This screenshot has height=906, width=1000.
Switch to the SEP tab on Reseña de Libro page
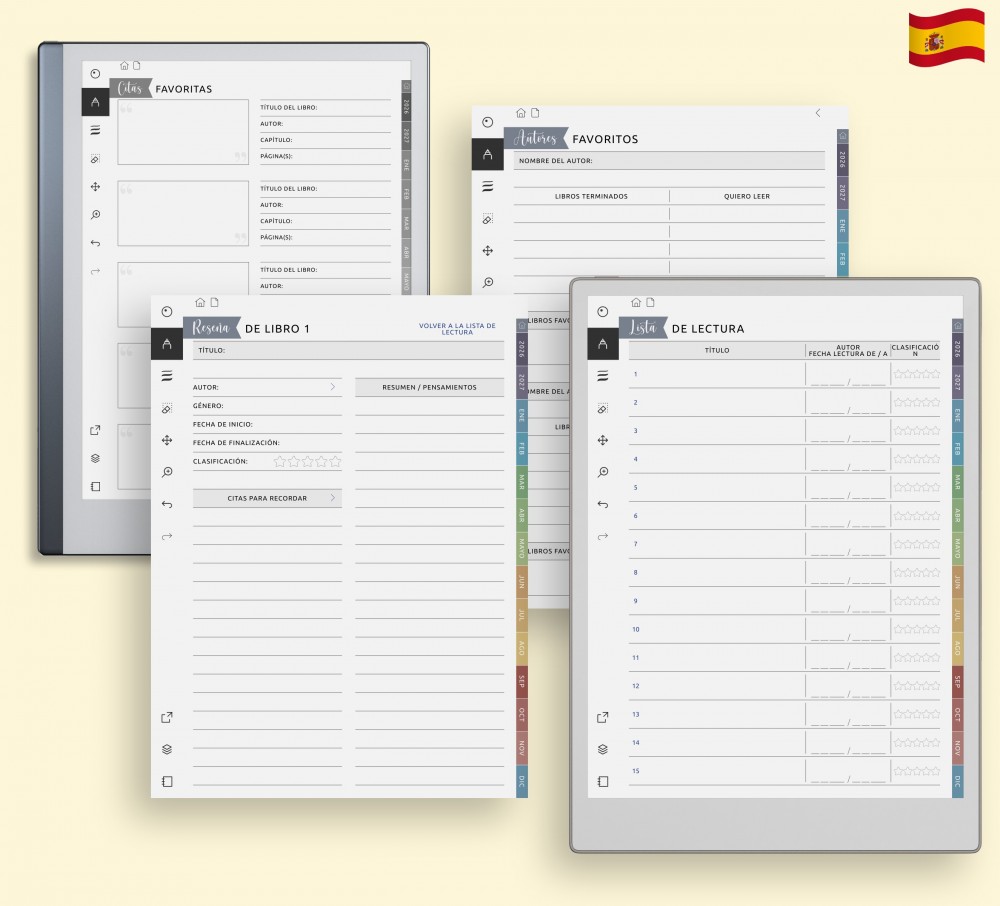tap(521, 682)
